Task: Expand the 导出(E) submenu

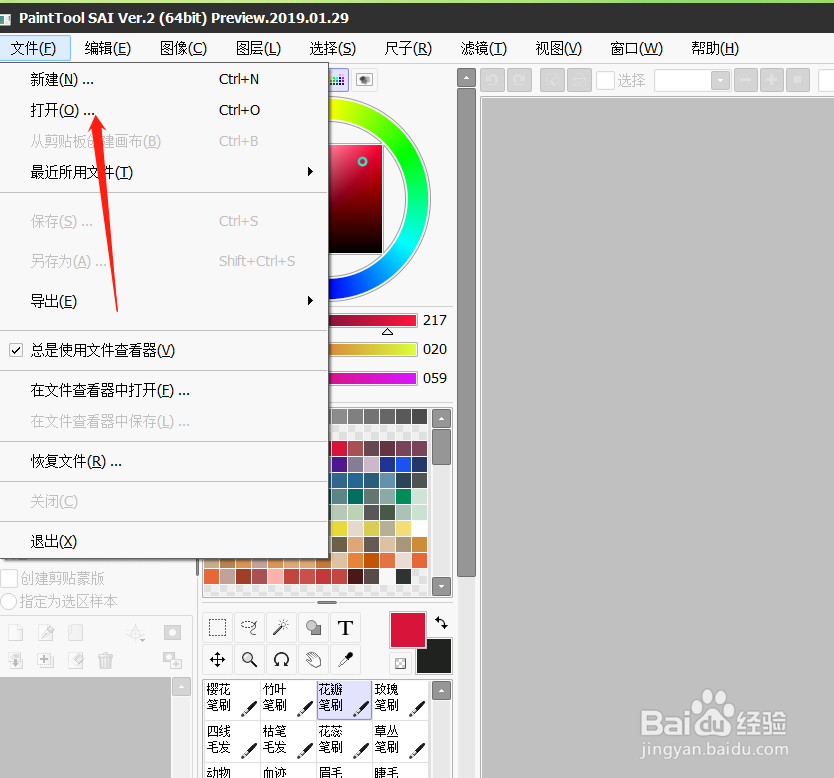Action: pyautogui.click(x=164, y=301)
